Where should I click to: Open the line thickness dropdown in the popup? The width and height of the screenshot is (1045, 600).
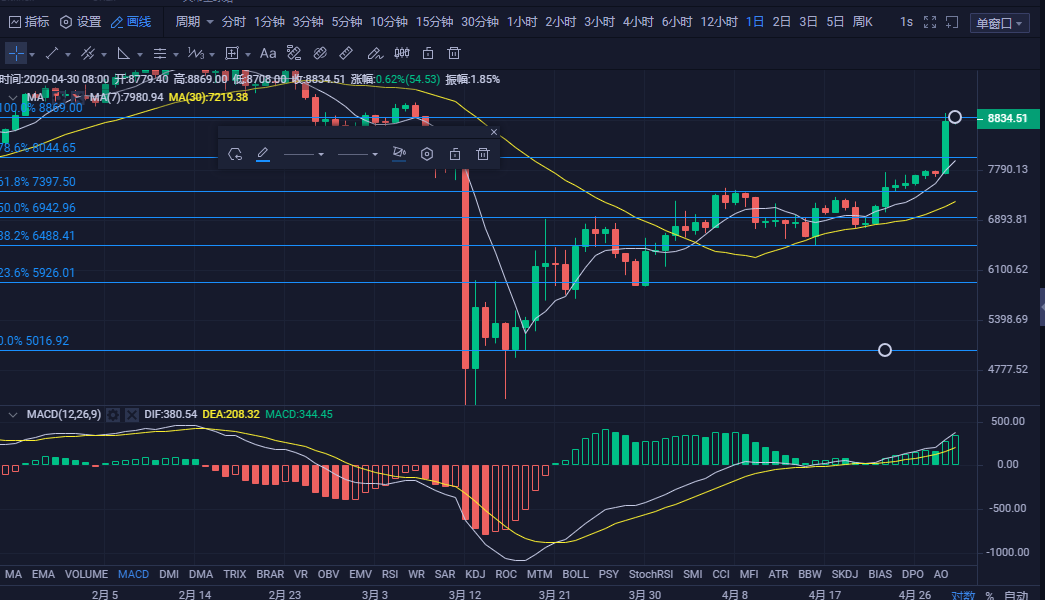(x=358, y=155)
